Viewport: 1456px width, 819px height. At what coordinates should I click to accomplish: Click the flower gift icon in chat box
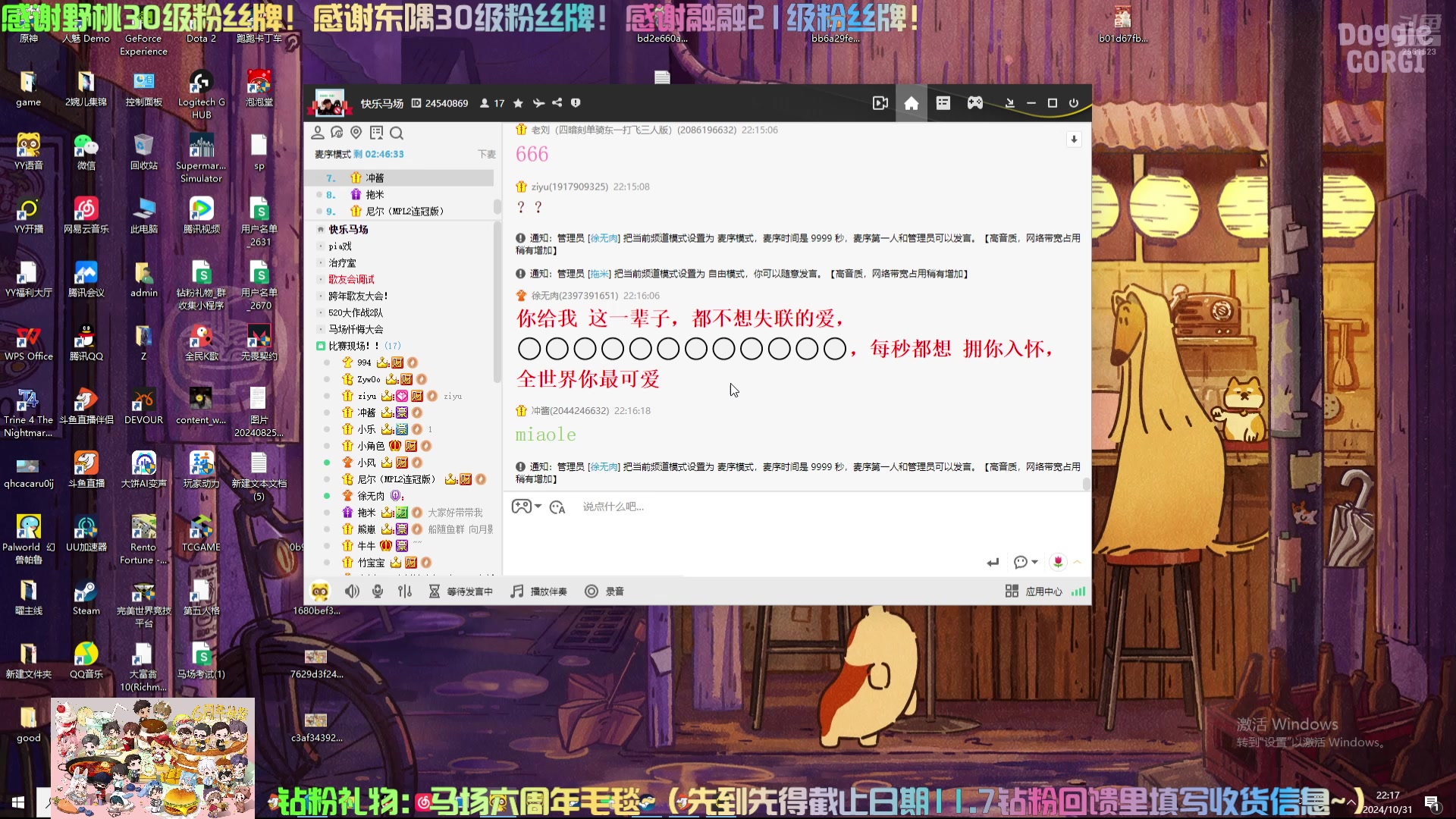(1058, 562)
